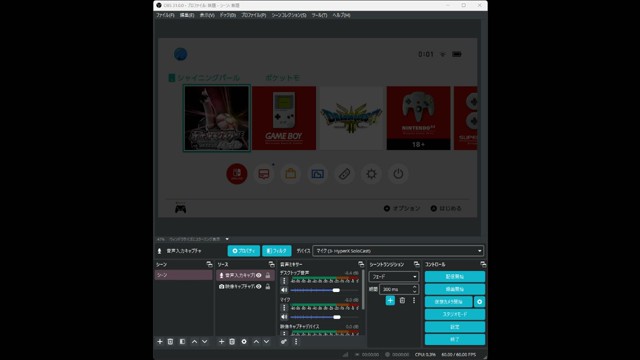Image resolution: width=640 pixels, height=360 pixels.
Task: Toggle スタジオモード
Action: pos(455,314)
